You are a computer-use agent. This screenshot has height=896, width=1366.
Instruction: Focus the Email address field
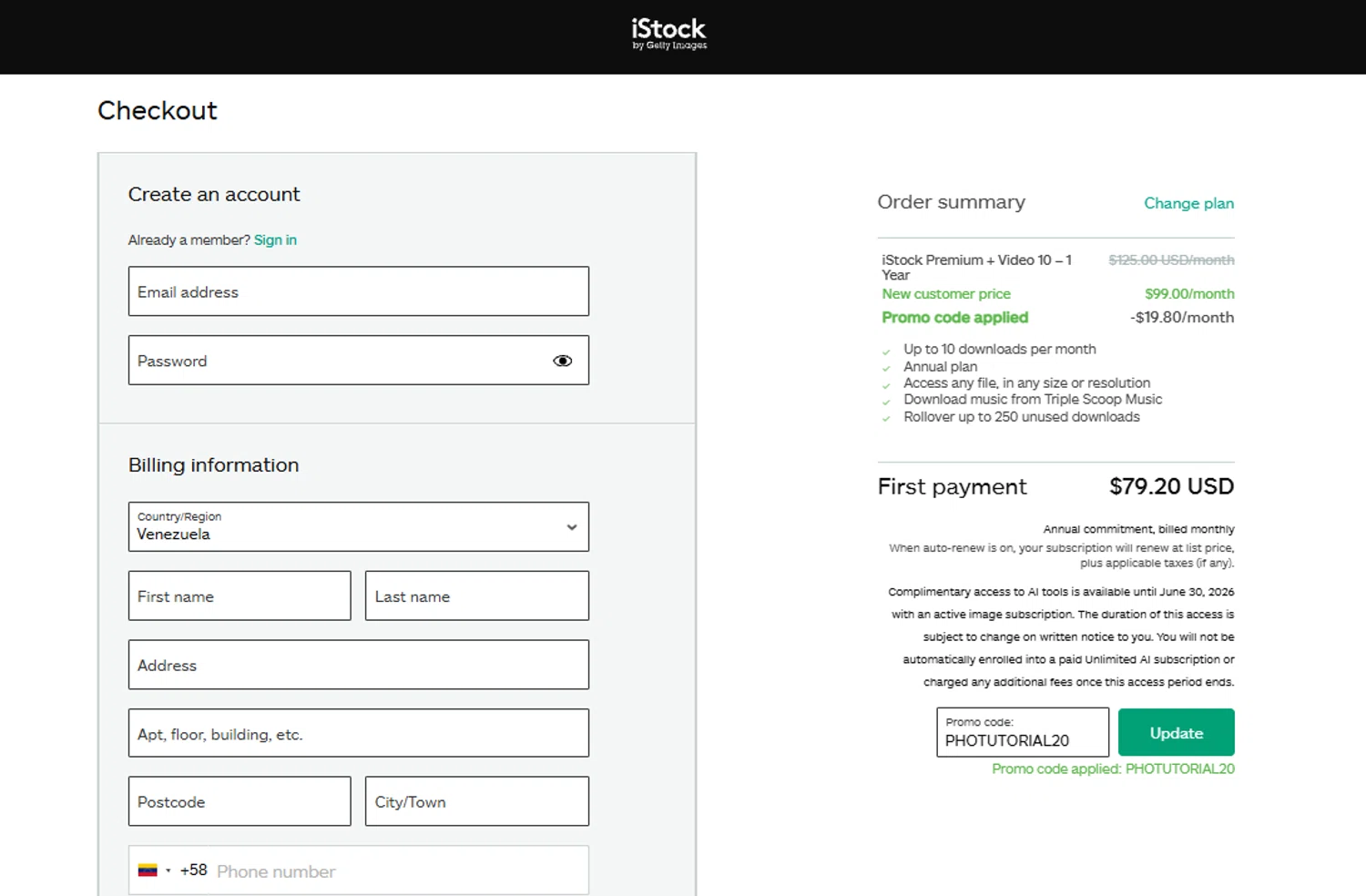pos(359,291)
